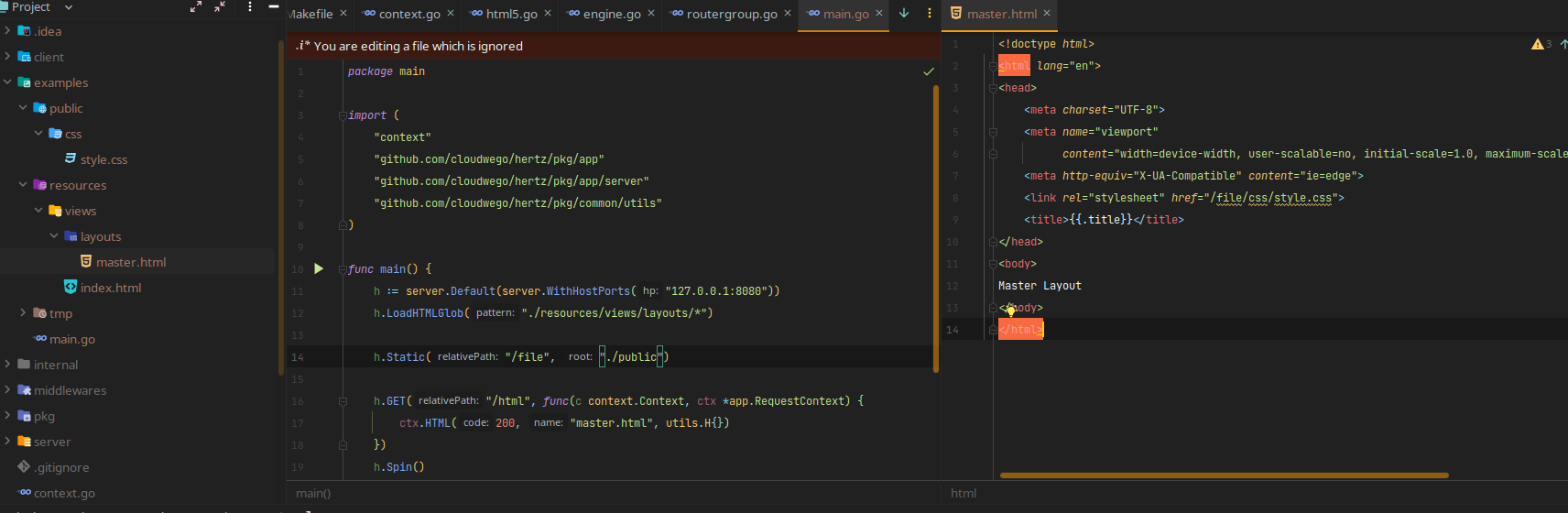Fold the import block gutter marker
This screenshot has height=513, width=1568.
point(343,115)
